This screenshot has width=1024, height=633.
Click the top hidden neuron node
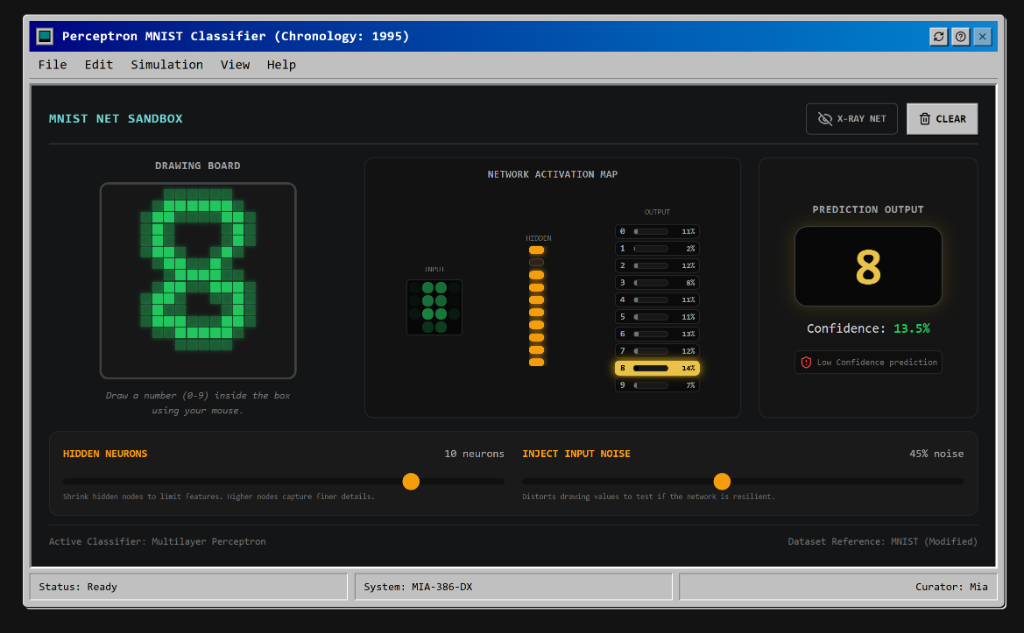pos(536,250)
